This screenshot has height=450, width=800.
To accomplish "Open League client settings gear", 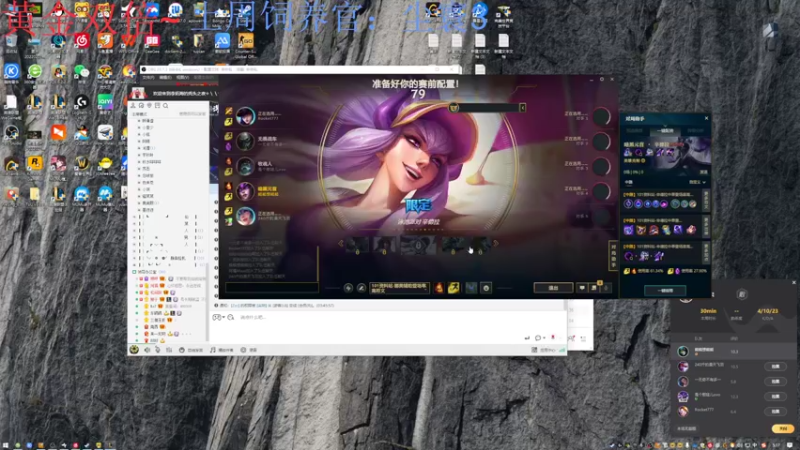I will [x=602, y=79].
